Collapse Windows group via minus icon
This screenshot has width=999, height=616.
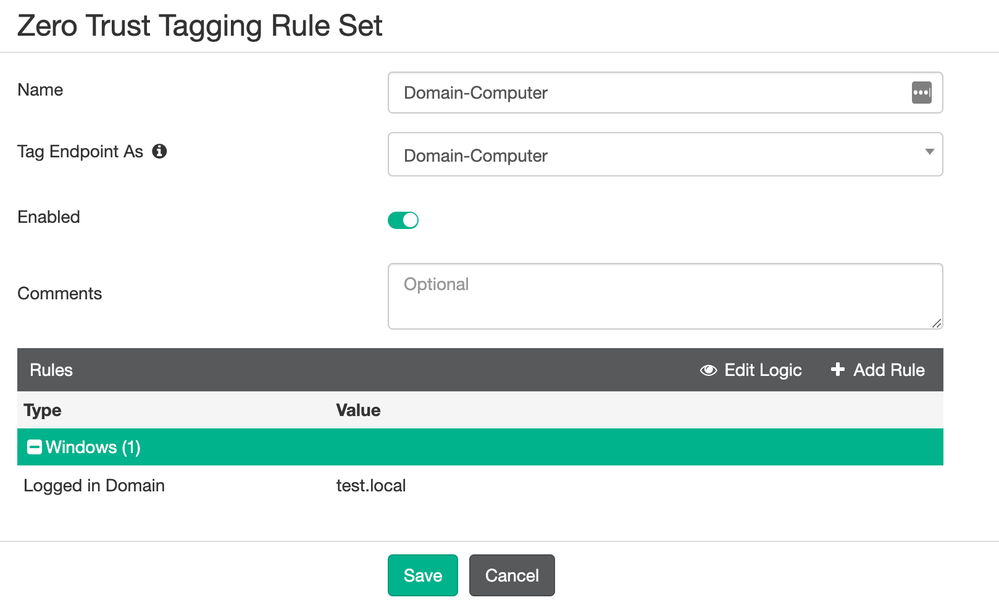click(x=34, y=447)
